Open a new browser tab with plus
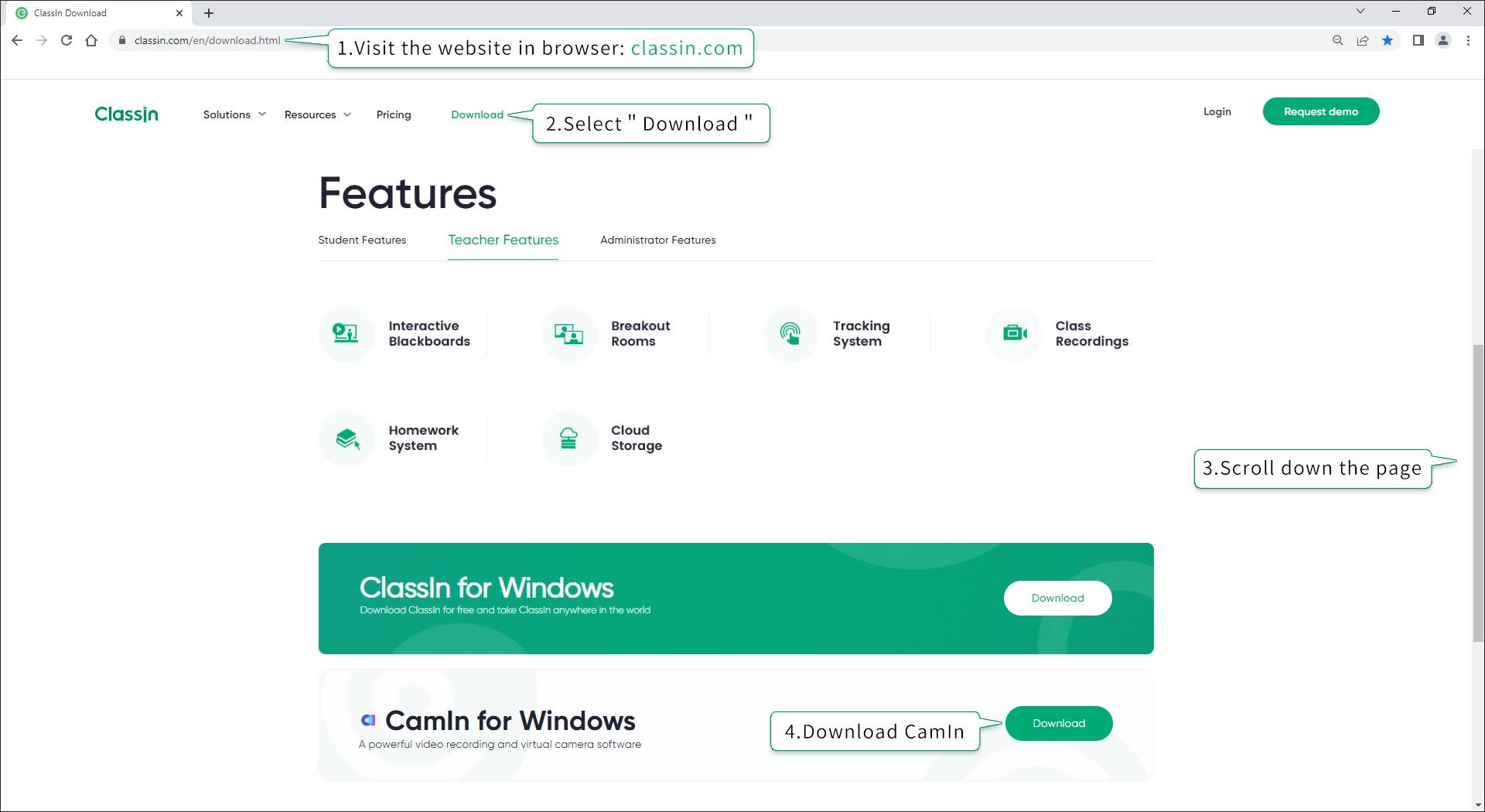1485x812 pixels. pos(209,13)
